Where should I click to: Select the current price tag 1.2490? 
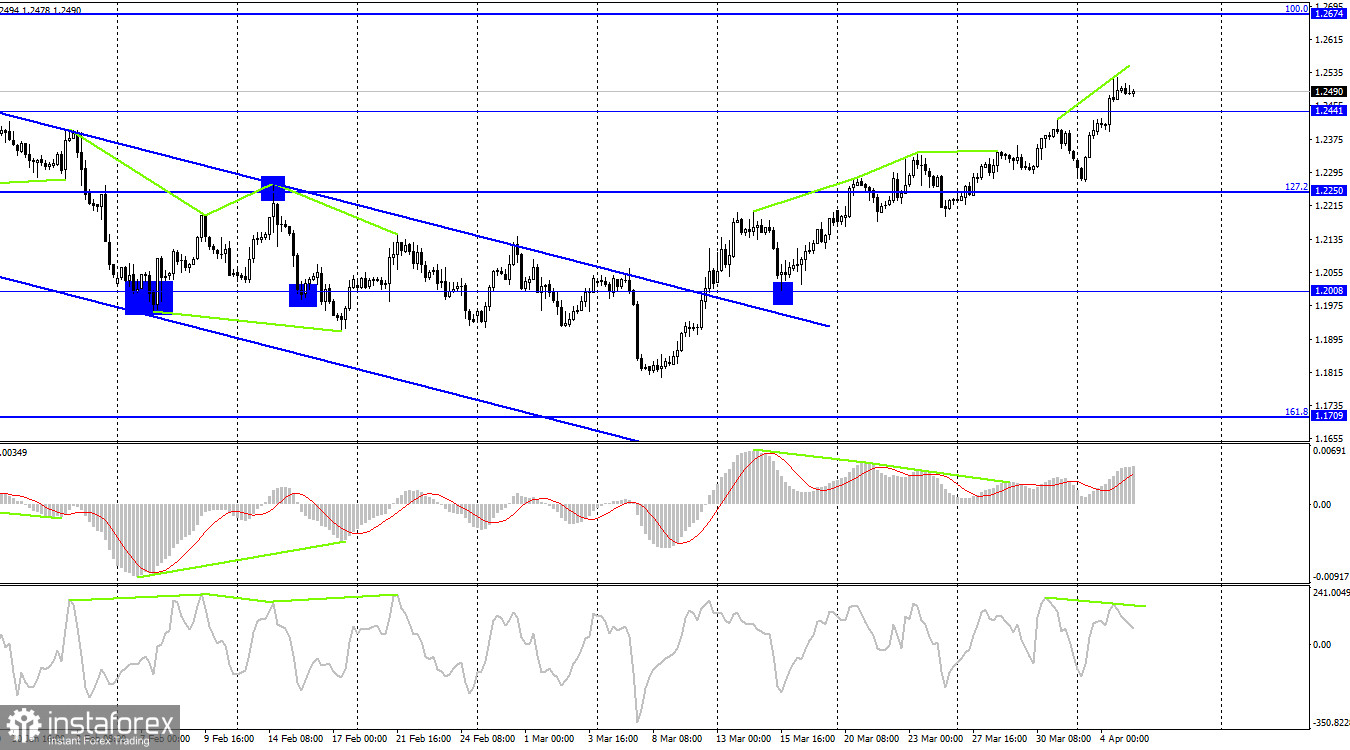tap(1328, 91)
